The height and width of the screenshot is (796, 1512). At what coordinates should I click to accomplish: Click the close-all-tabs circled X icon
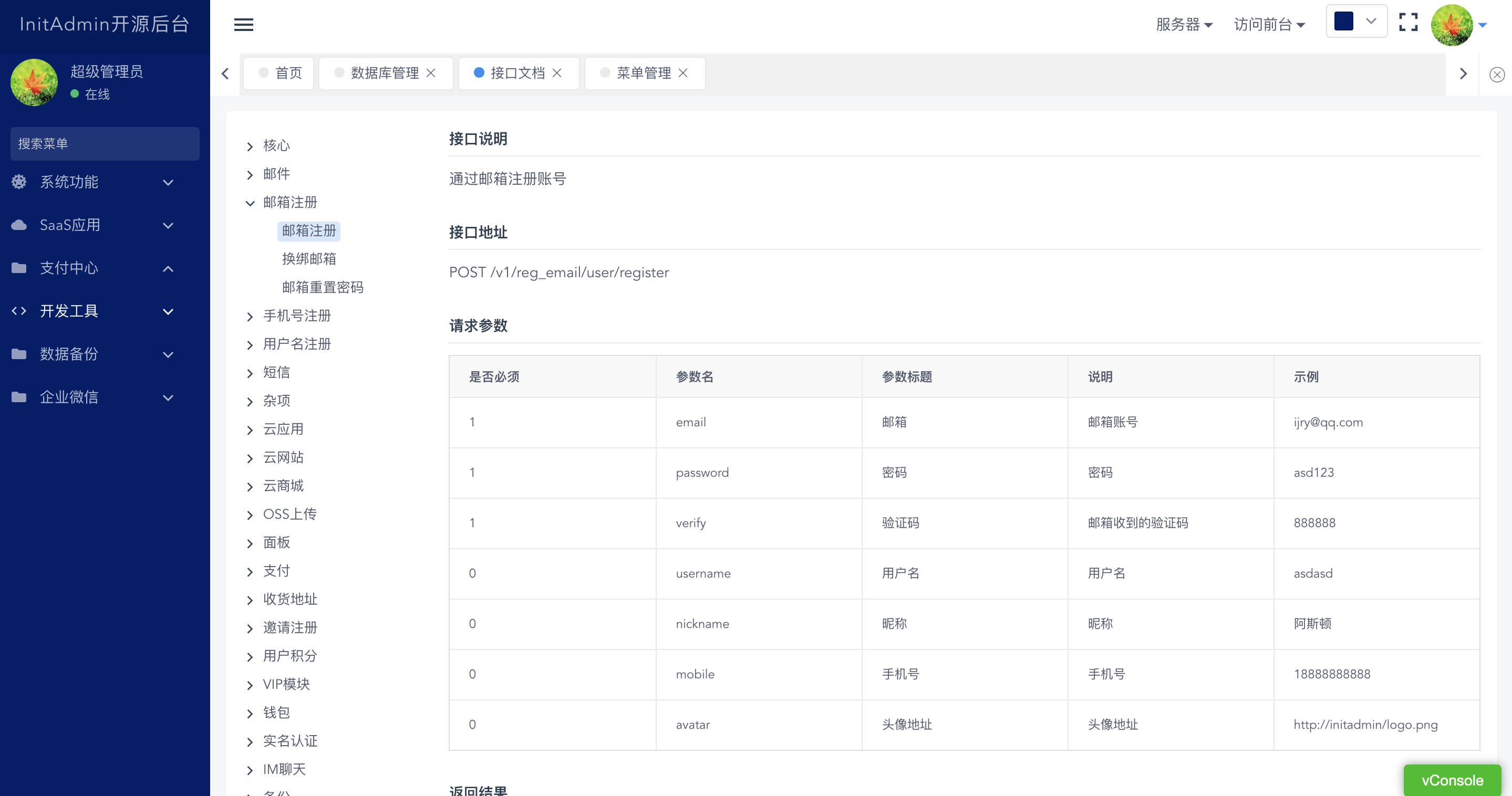(1497, 75)
